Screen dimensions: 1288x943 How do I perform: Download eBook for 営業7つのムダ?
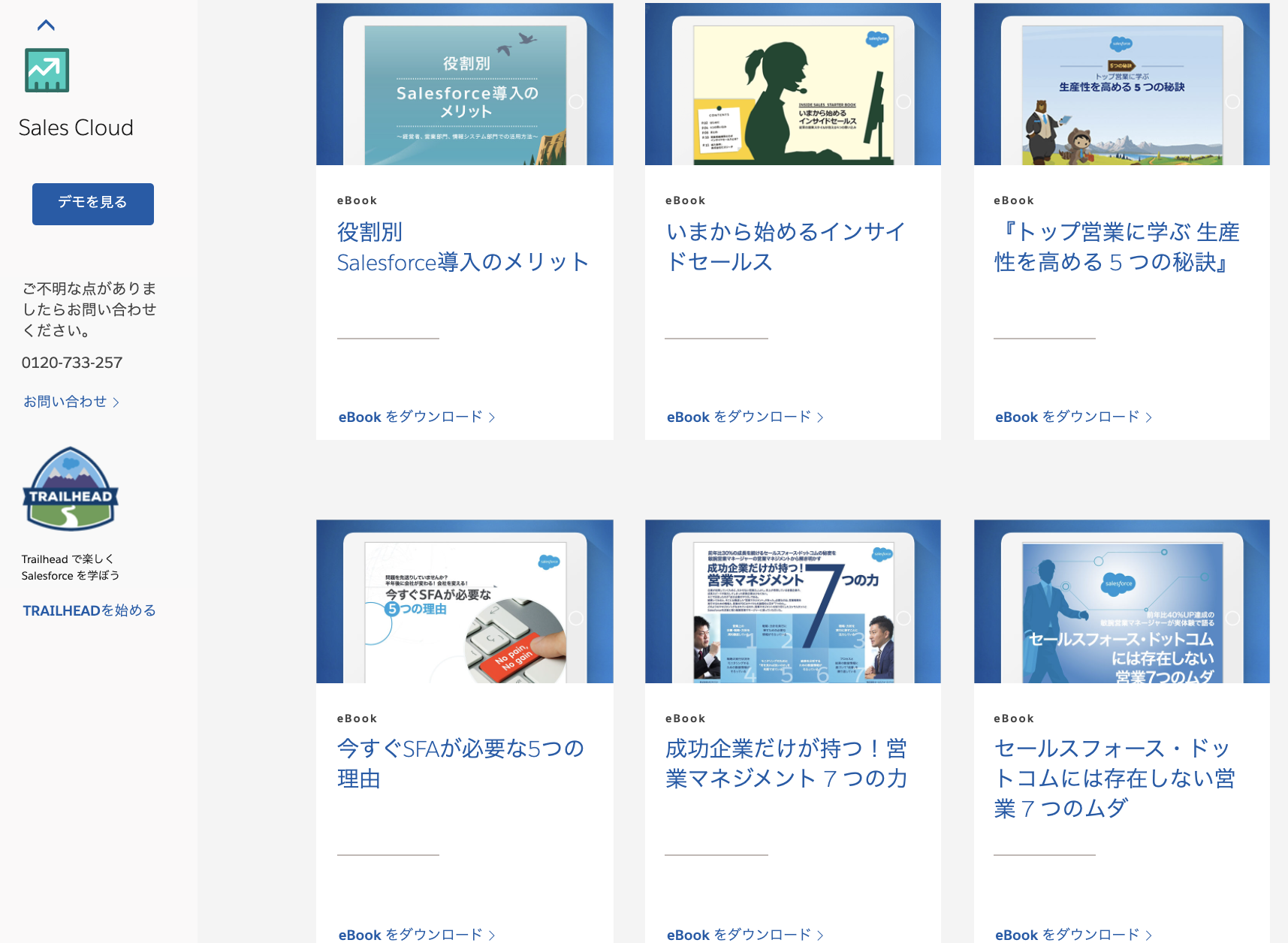[1074, 935]
